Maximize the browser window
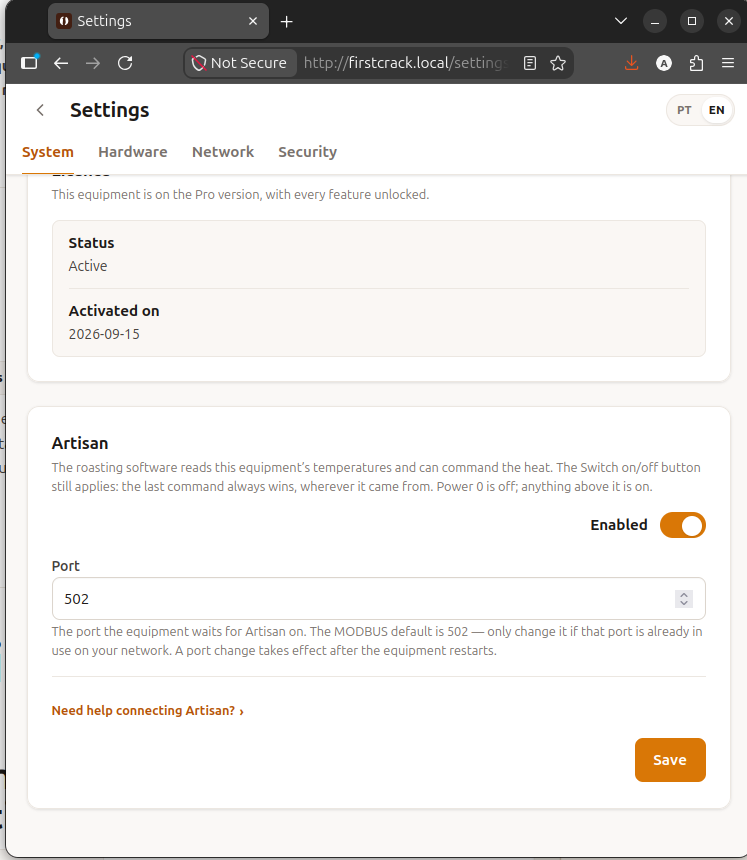Screen dimensions: 747x860 coord(692,21)
